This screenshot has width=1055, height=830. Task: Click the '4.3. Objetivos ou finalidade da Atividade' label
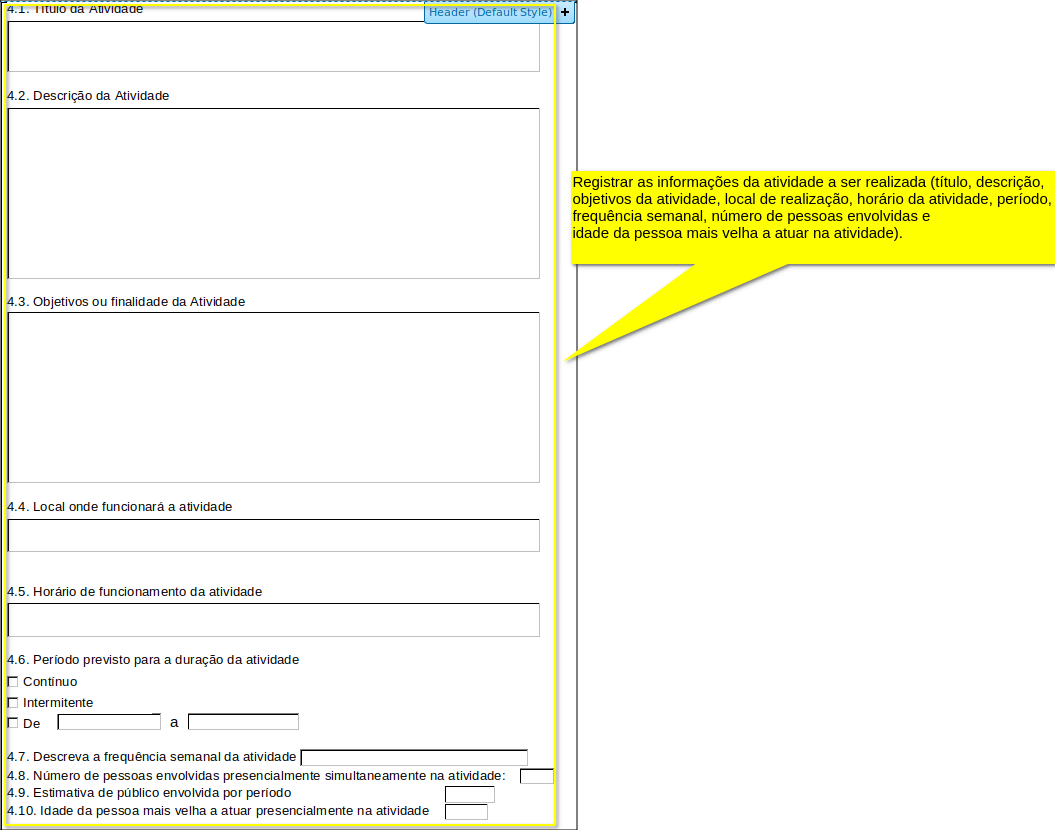[x=126, y=301]
